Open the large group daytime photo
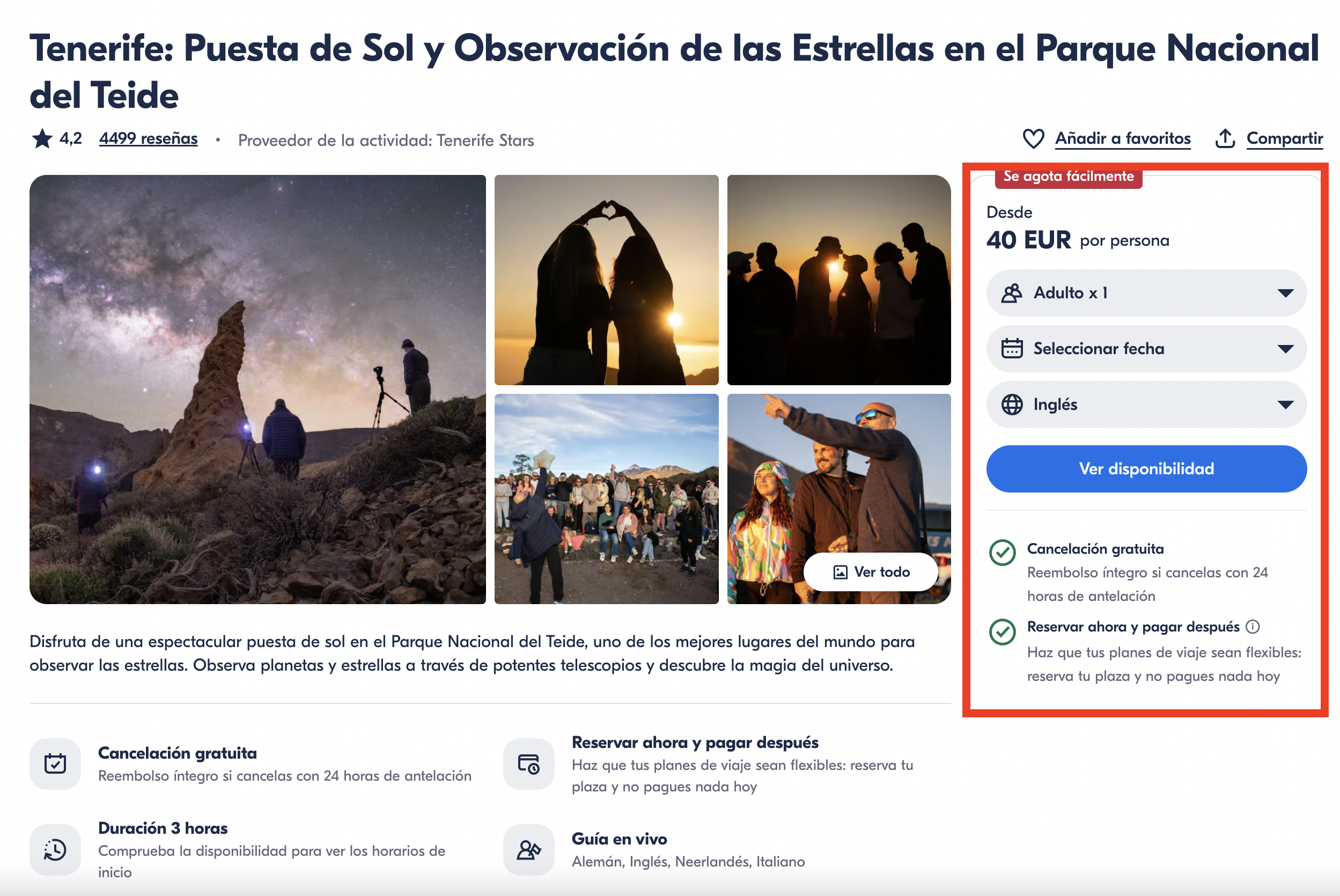Screen dimensions: 1340x896 pyautogui.click(x=606, y=499)
